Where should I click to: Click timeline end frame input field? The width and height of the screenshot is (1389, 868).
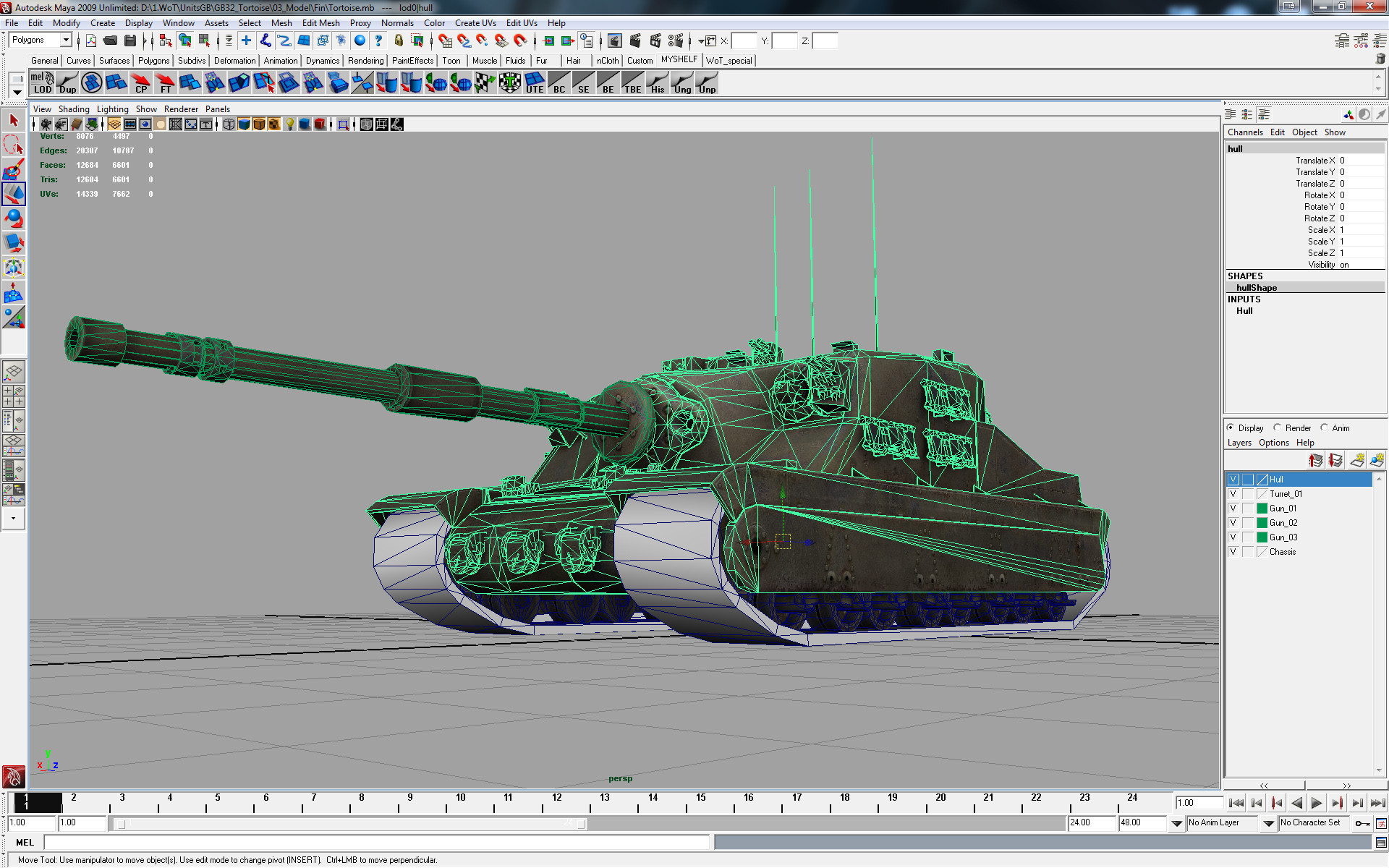(x=1140, y=822)
